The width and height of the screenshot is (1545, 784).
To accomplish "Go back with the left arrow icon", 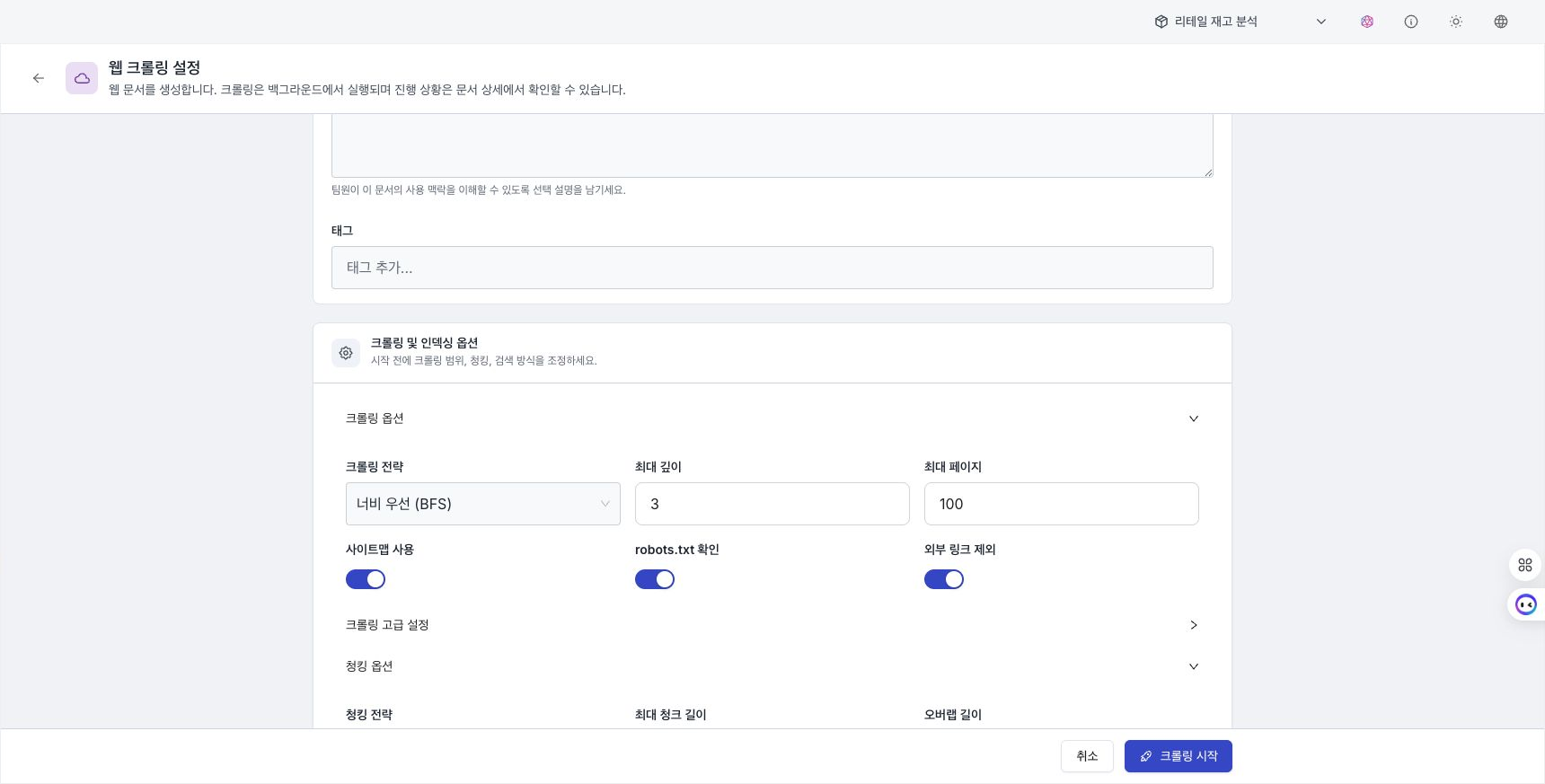I will pyautogui.click(x=39, y=78).
